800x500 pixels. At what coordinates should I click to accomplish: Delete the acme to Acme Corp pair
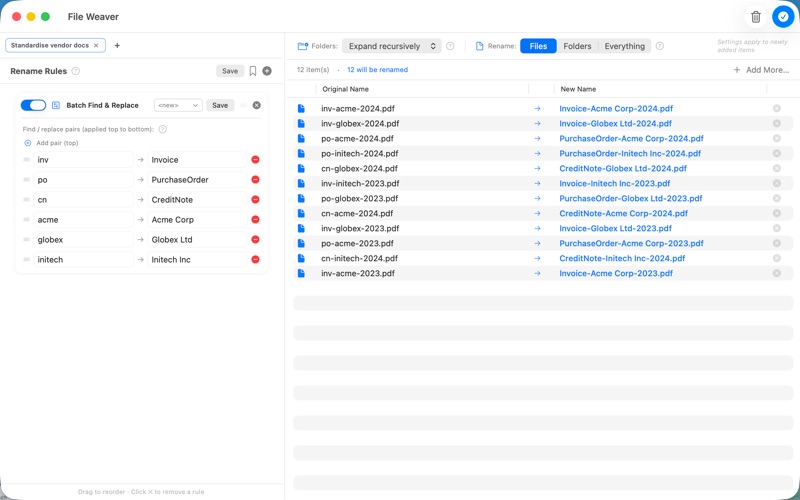pyautogui.click(x=256, y=219)
